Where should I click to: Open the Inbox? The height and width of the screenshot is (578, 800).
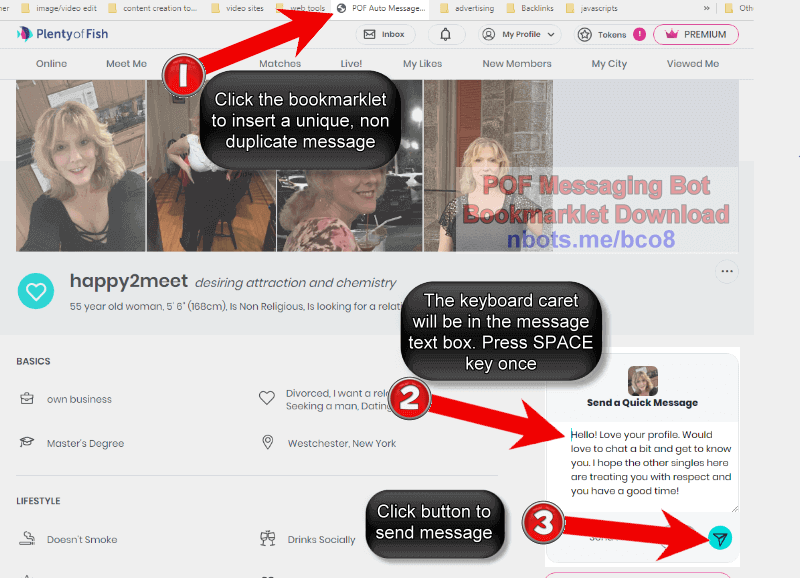(385, 34)
